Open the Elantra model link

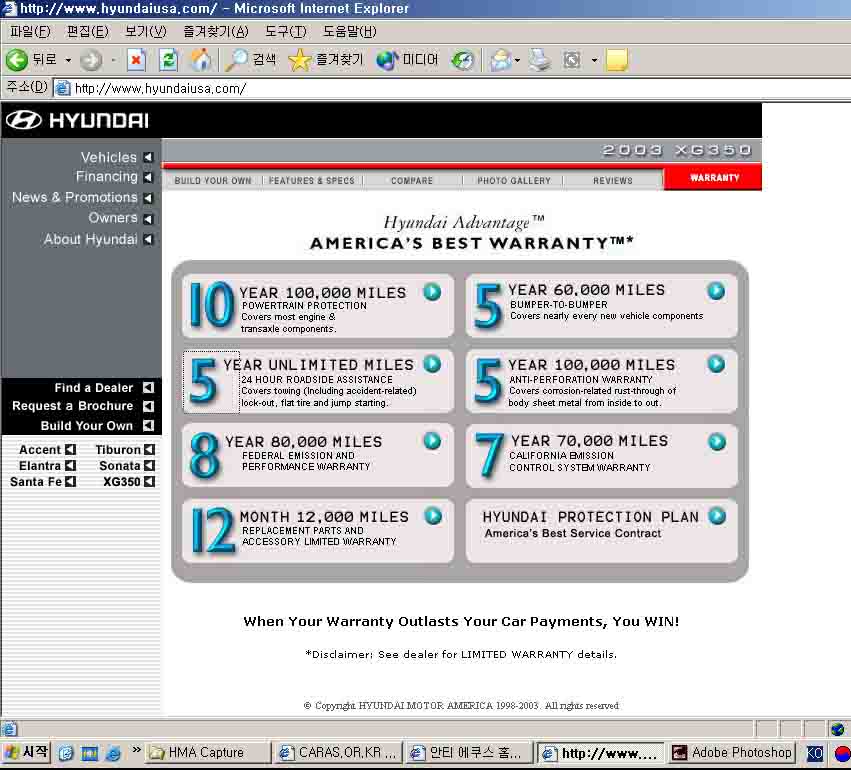[47, 466]
